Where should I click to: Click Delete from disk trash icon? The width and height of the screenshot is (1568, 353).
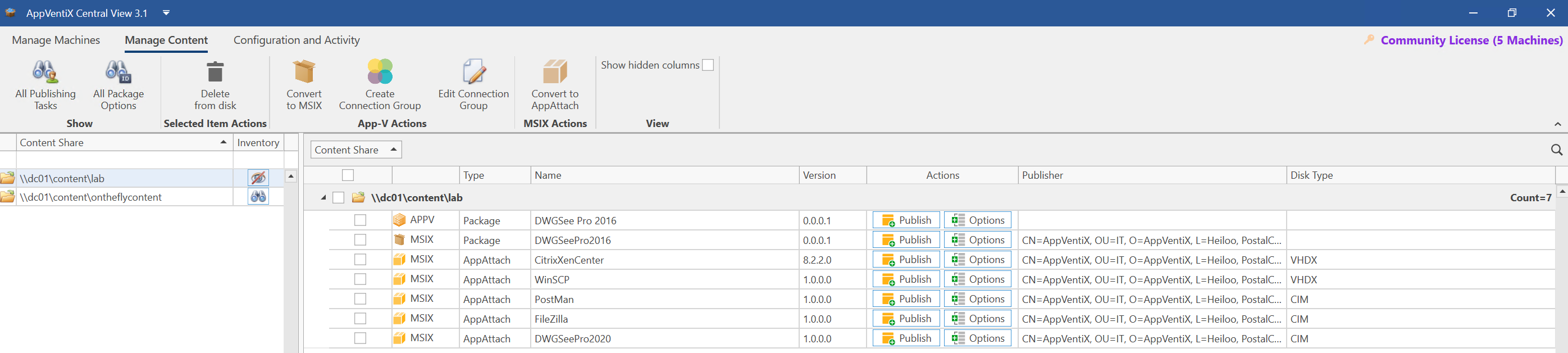coord(215,73)
